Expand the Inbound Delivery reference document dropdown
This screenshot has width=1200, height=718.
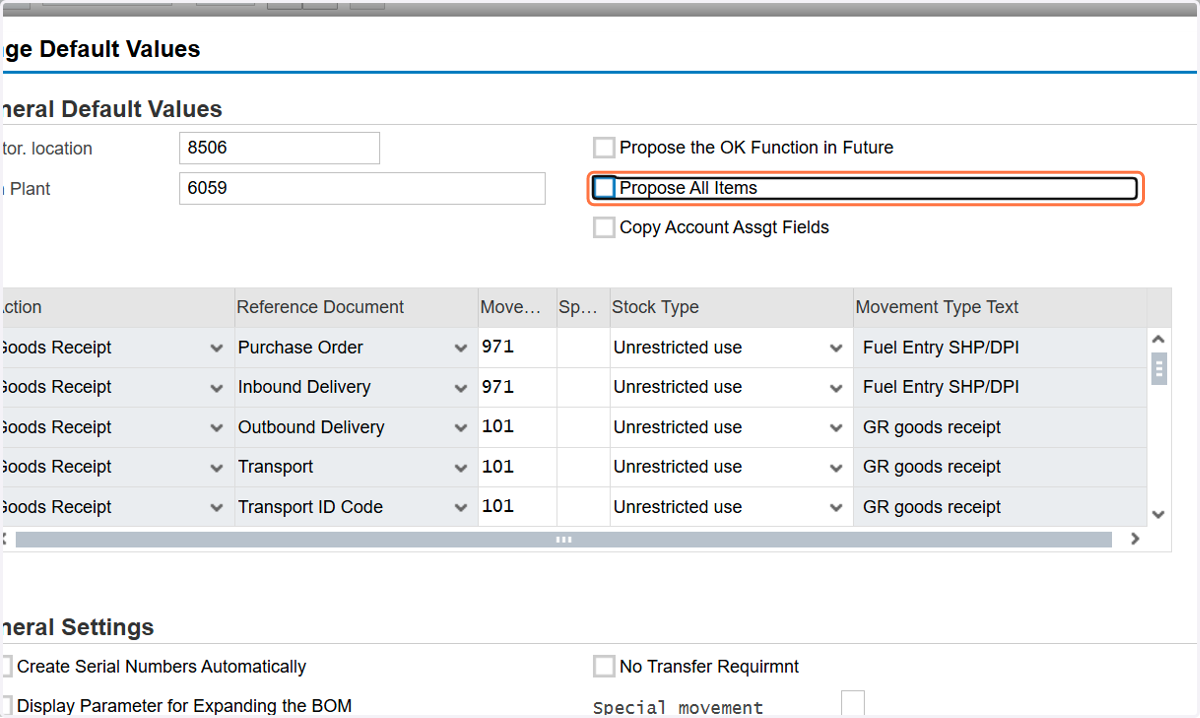(461, 388)
